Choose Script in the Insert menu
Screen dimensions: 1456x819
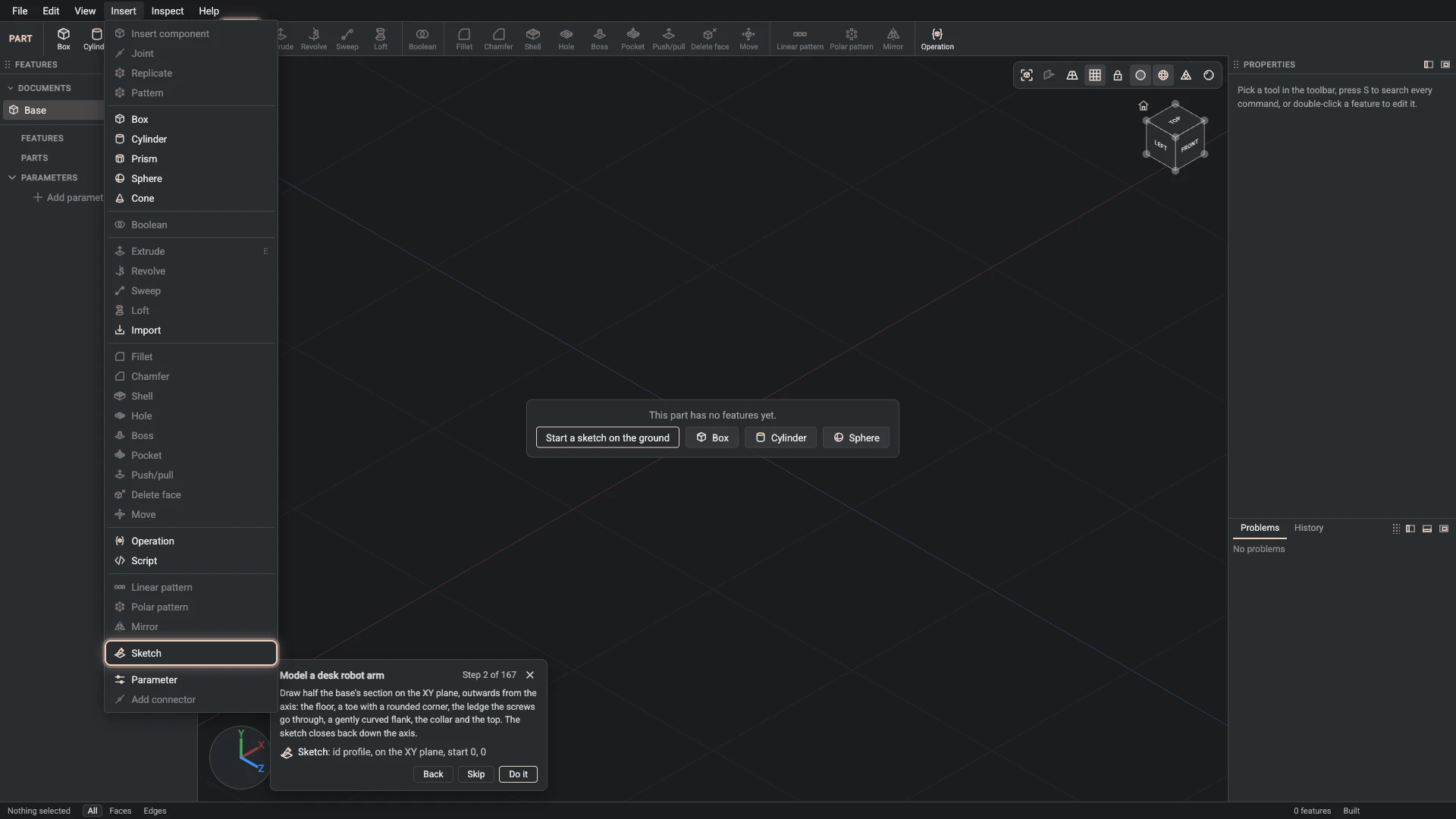point(191,560)
